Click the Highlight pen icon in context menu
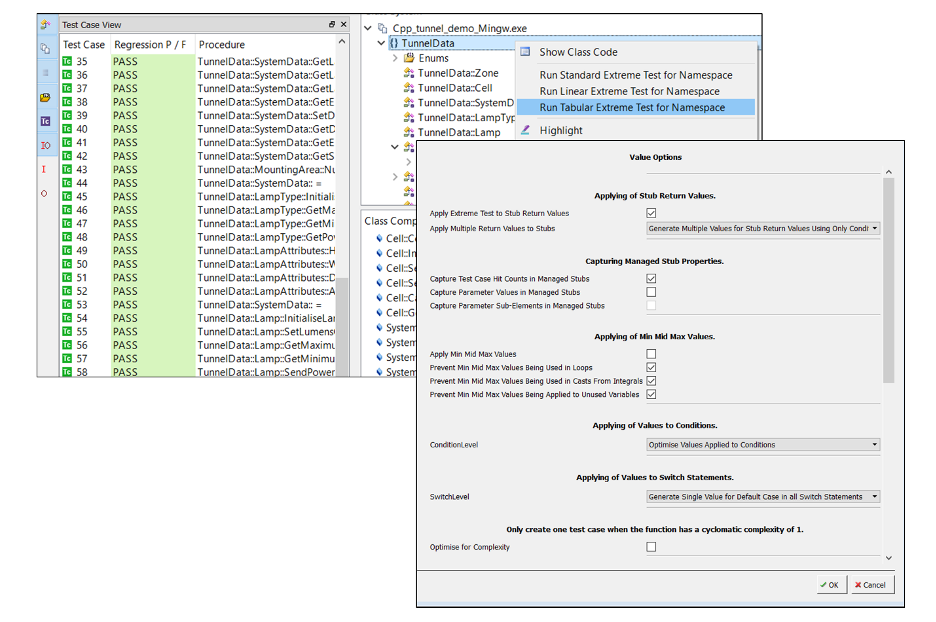Image resolution: width=936 pixels, height=622 pixels. (x=525, y=130)
